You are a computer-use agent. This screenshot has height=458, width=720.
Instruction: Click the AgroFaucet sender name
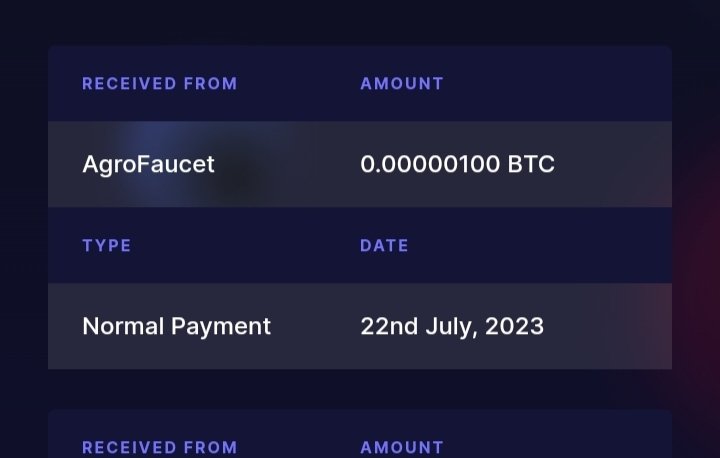click(148, 164)
